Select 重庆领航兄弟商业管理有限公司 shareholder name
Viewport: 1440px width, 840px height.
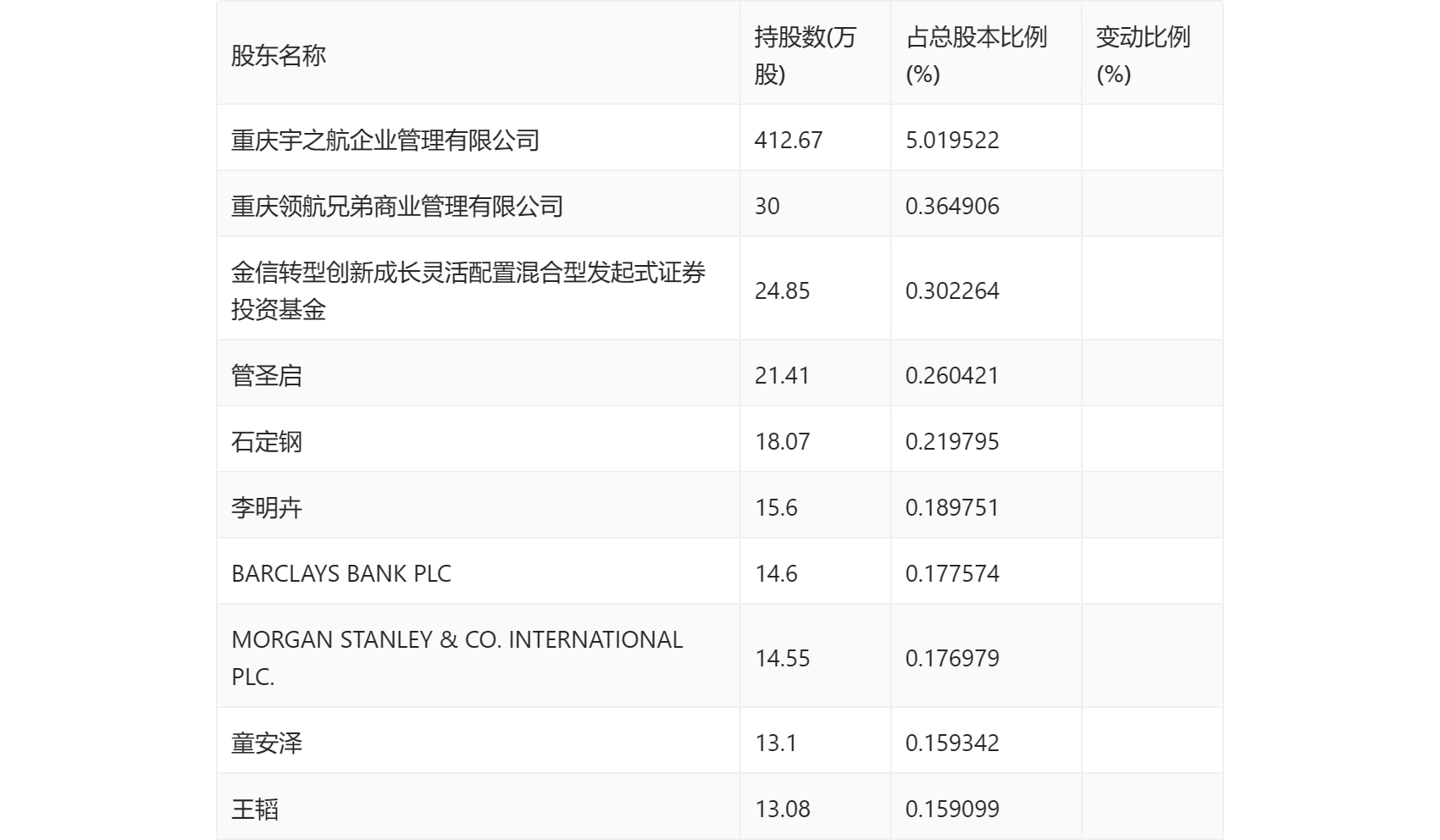tap(397, 206)
